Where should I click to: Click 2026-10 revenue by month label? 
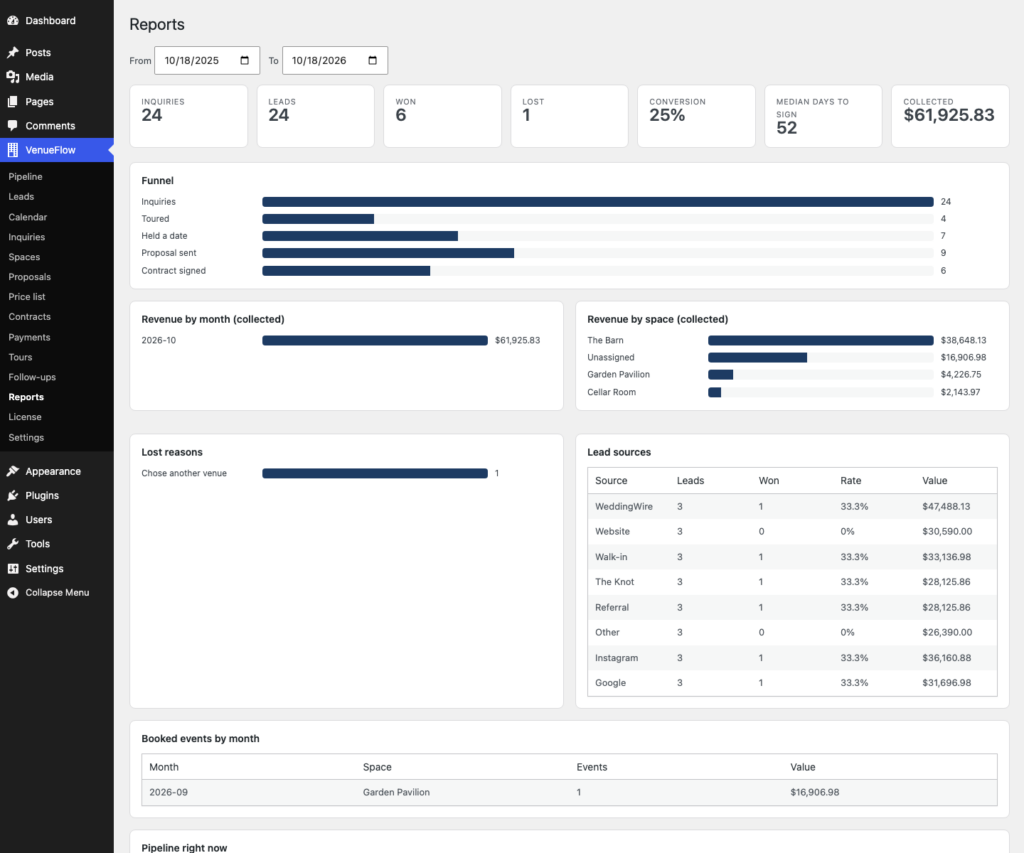tap(159, 340)
